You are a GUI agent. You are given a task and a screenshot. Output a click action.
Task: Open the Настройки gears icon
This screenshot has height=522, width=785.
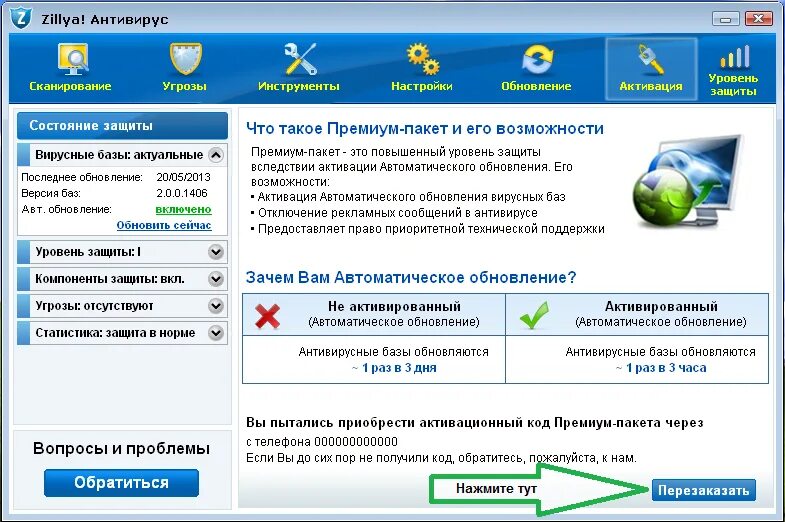click(x=423, y=59)
